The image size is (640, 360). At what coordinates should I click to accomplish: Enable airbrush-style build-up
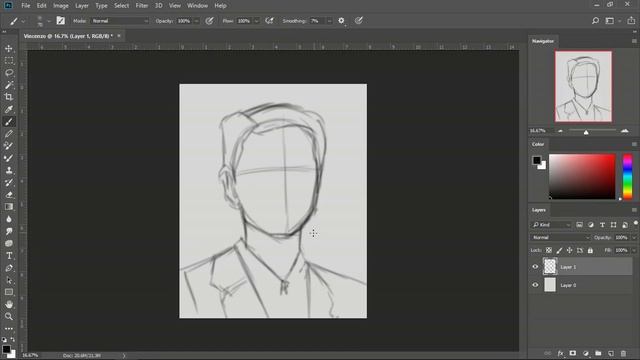pyautogui.click(x=269, y=21)
